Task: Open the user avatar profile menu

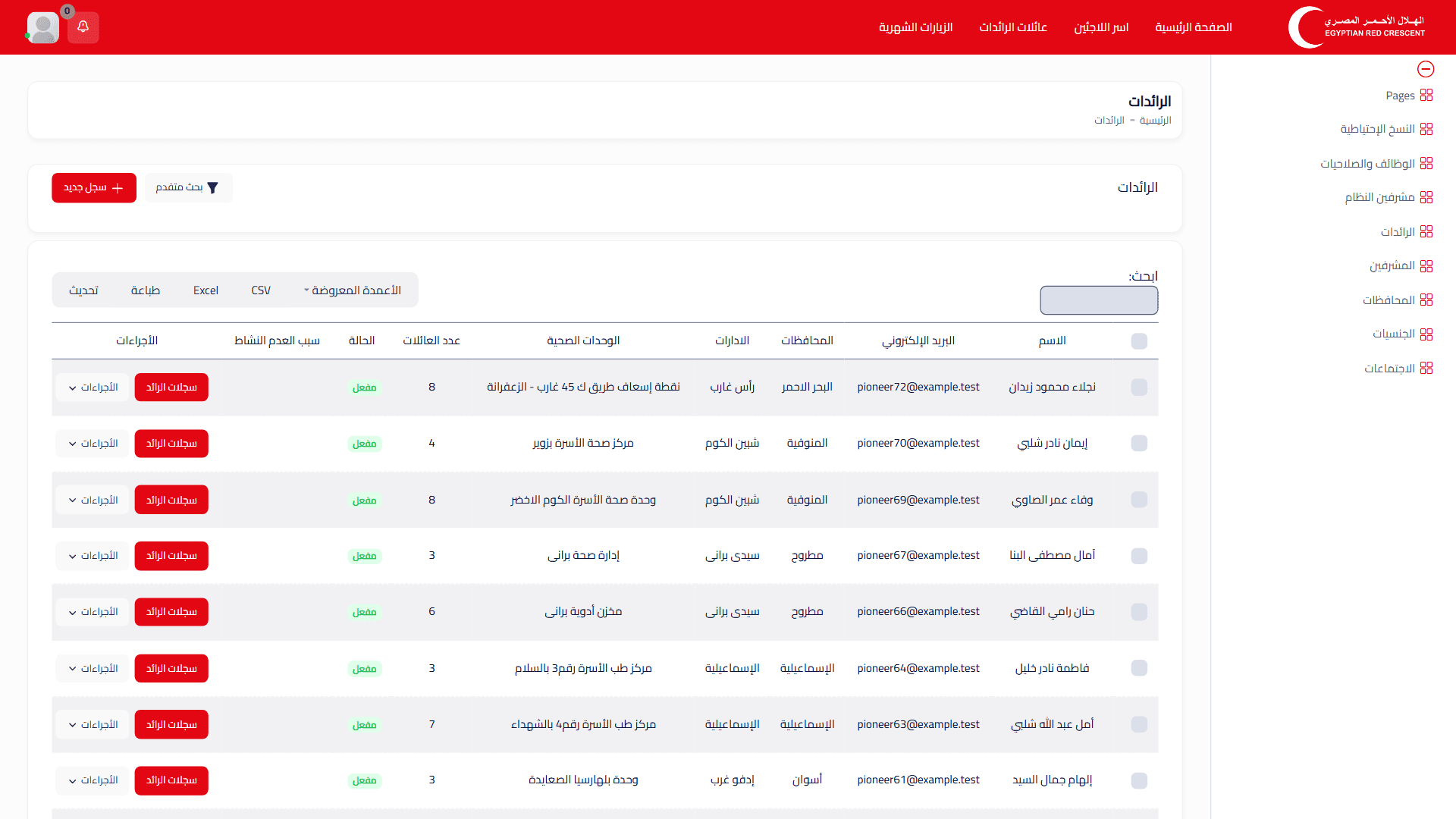Action: [43, 28]
